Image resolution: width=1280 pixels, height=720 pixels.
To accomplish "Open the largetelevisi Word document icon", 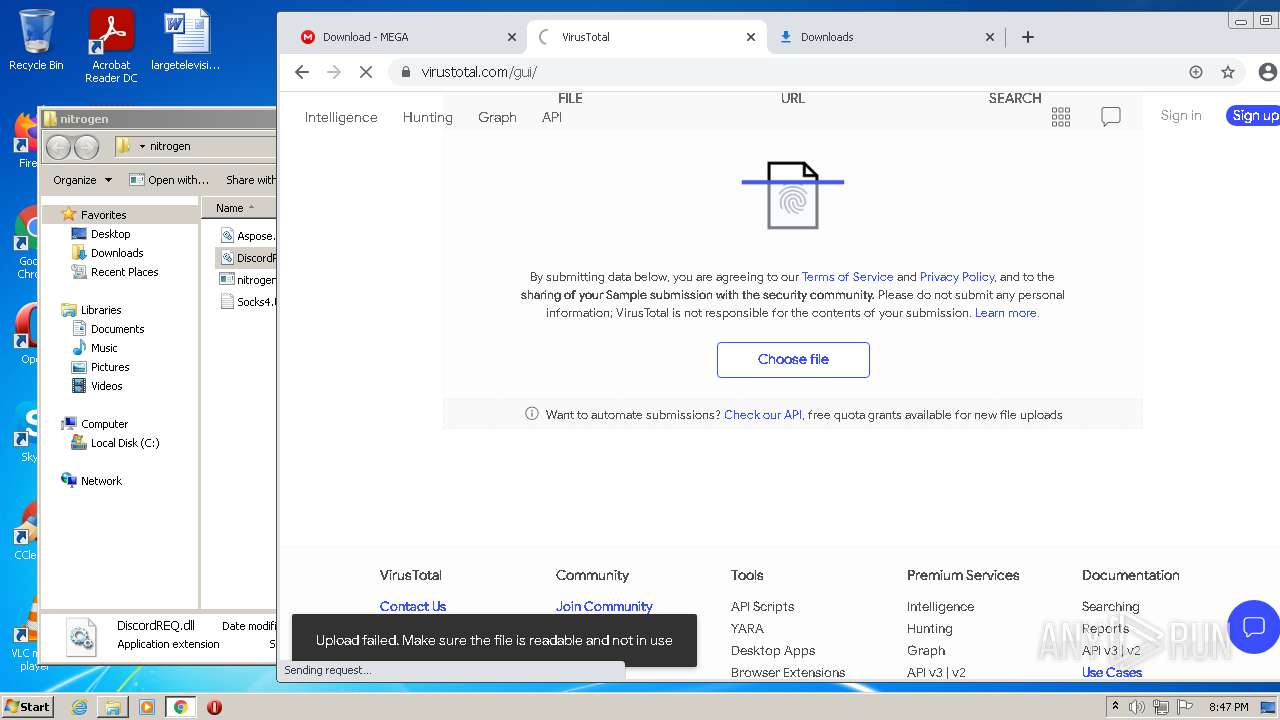I will click(186, 40).
